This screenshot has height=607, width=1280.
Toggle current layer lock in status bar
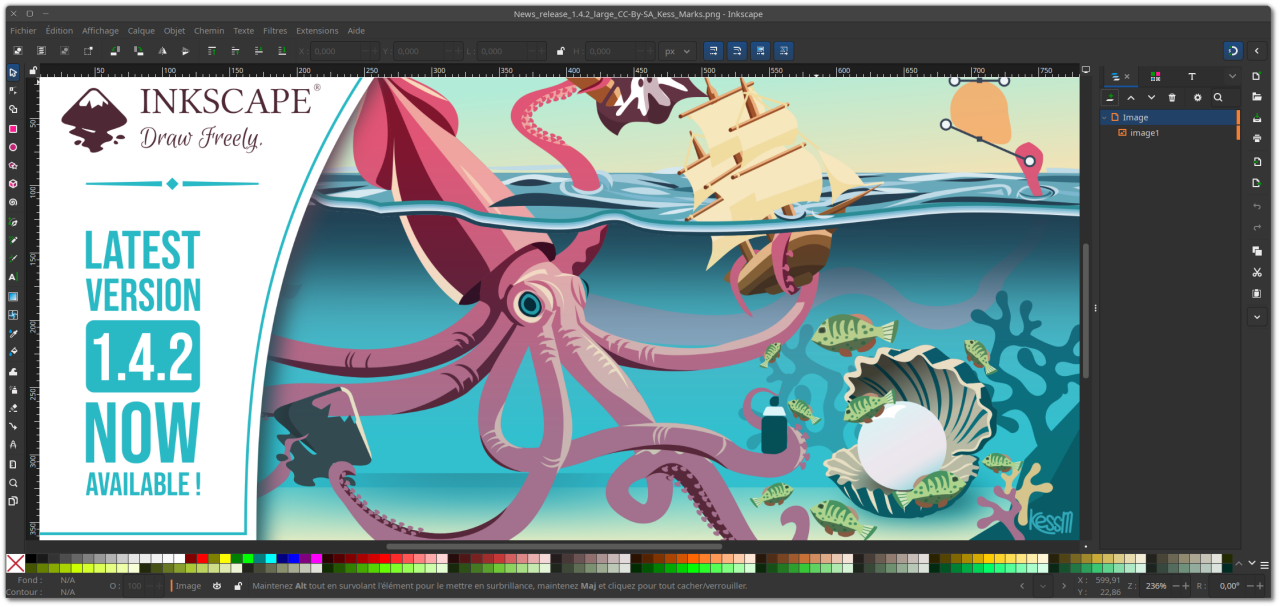pos(236,586)
